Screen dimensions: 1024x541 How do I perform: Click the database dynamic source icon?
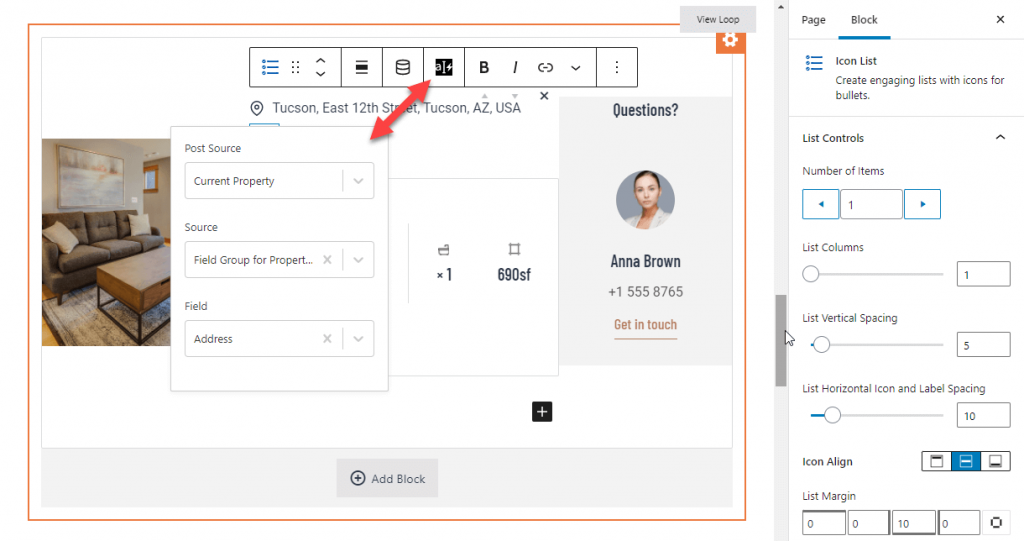click(403, 67)
